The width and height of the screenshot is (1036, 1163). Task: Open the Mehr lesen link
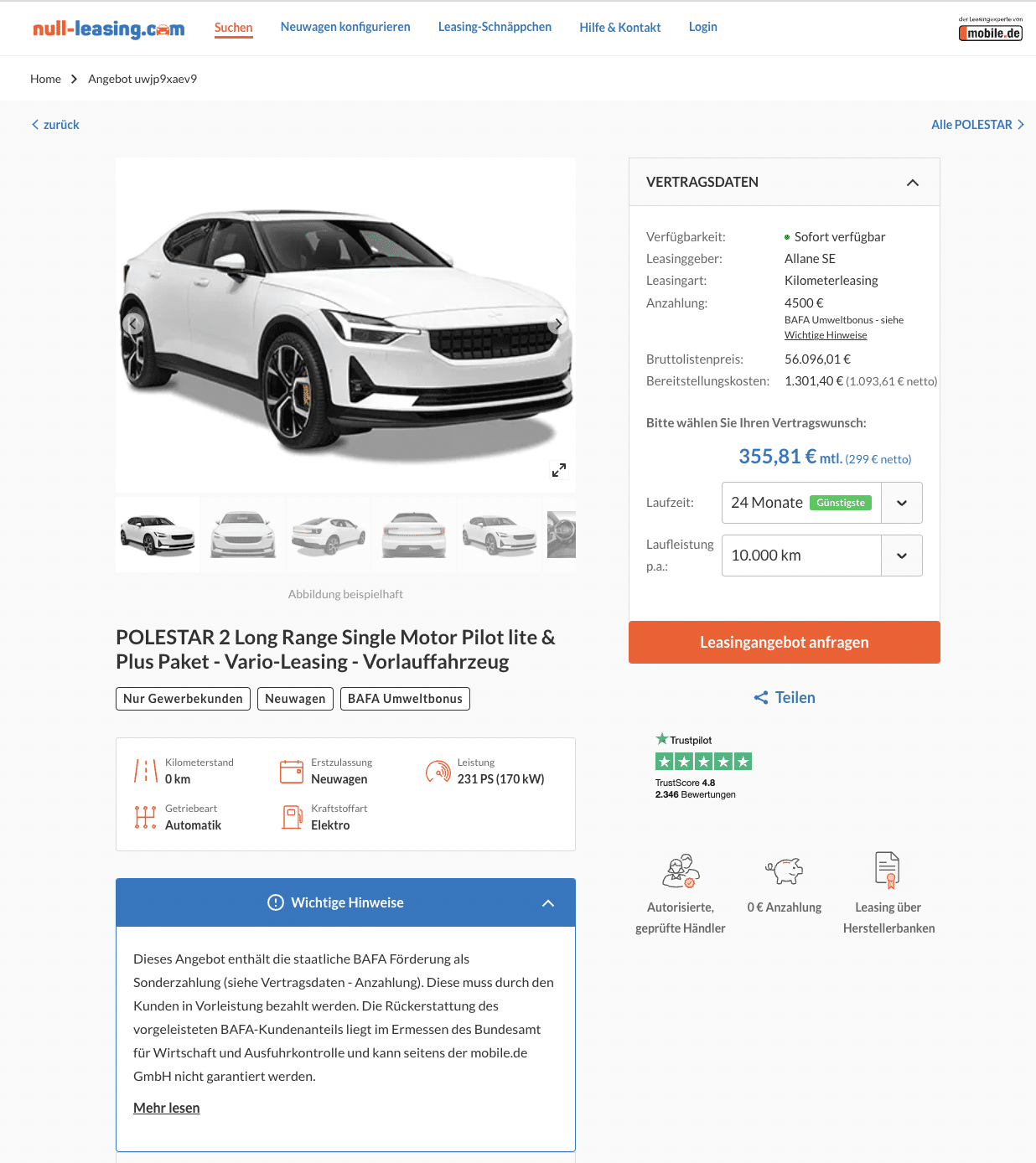167,1108
